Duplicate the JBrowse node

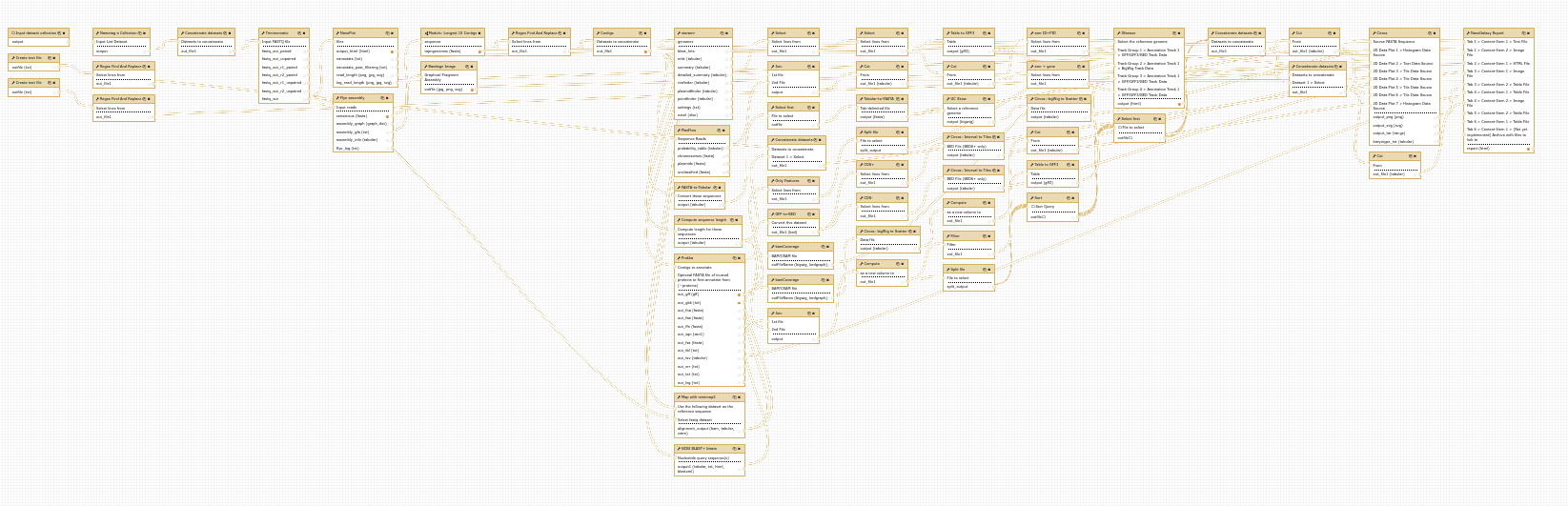[x=1173, y=33]
